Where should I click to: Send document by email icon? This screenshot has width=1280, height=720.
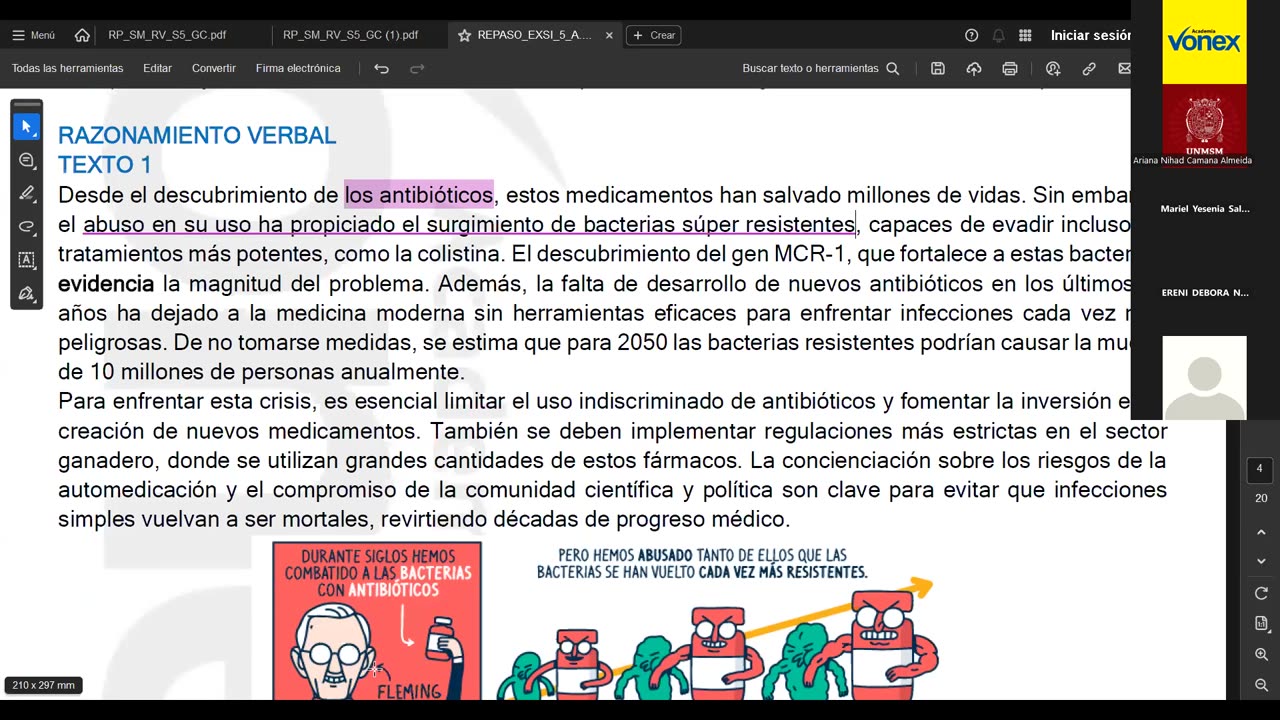point(1124,68)
